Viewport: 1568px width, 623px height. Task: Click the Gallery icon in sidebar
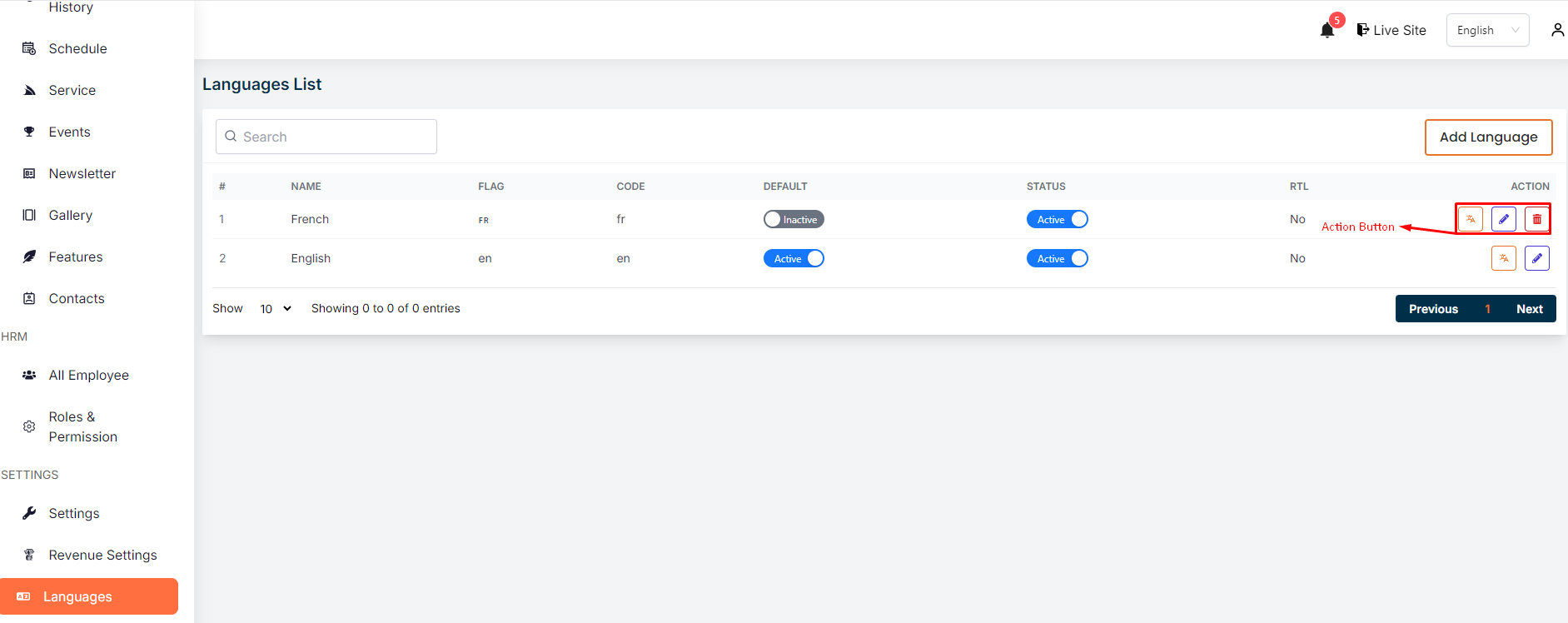coord(29,215)
